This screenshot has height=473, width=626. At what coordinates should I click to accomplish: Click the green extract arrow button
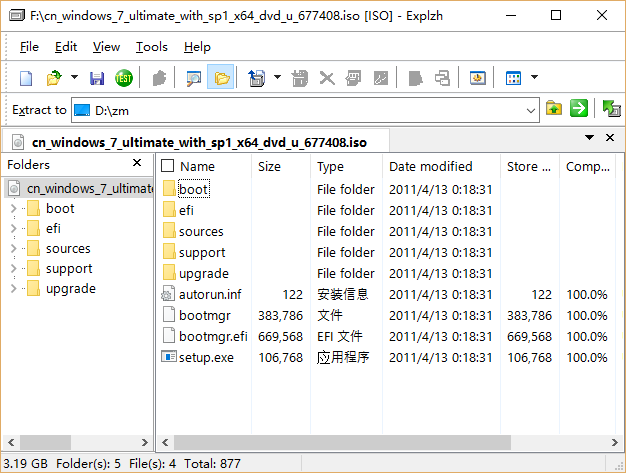point(579,109)
